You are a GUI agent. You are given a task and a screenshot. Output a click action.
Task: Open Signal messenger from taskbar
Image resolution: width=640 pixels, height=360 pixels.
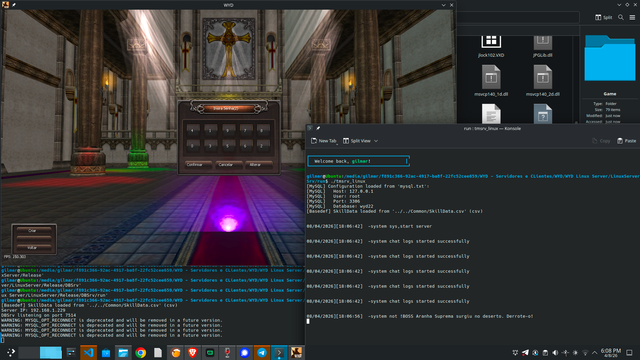point(244,353)
